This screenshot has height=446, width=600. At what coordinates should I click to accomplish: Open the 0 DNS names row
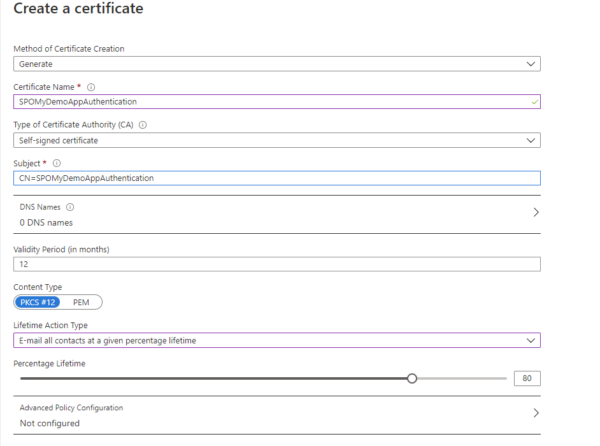click(x=277, y=215)
